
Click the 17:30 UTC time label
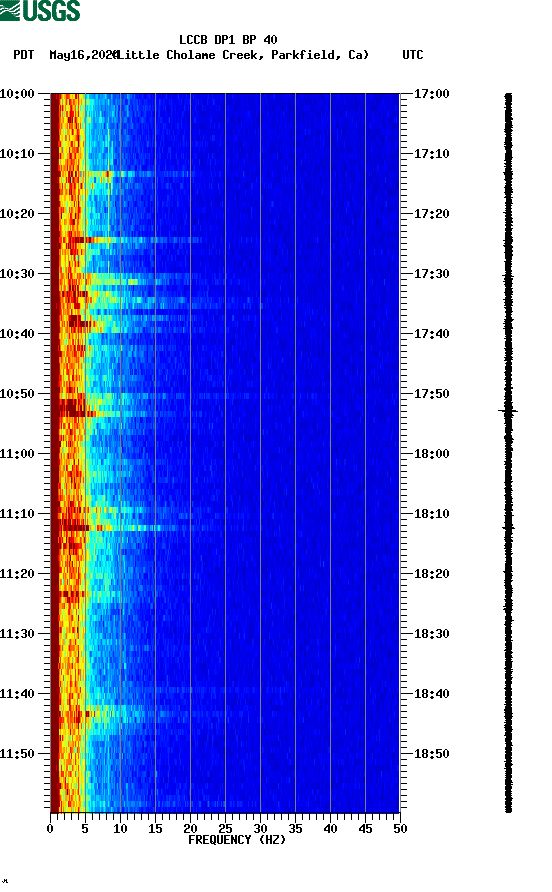(431, 274)
